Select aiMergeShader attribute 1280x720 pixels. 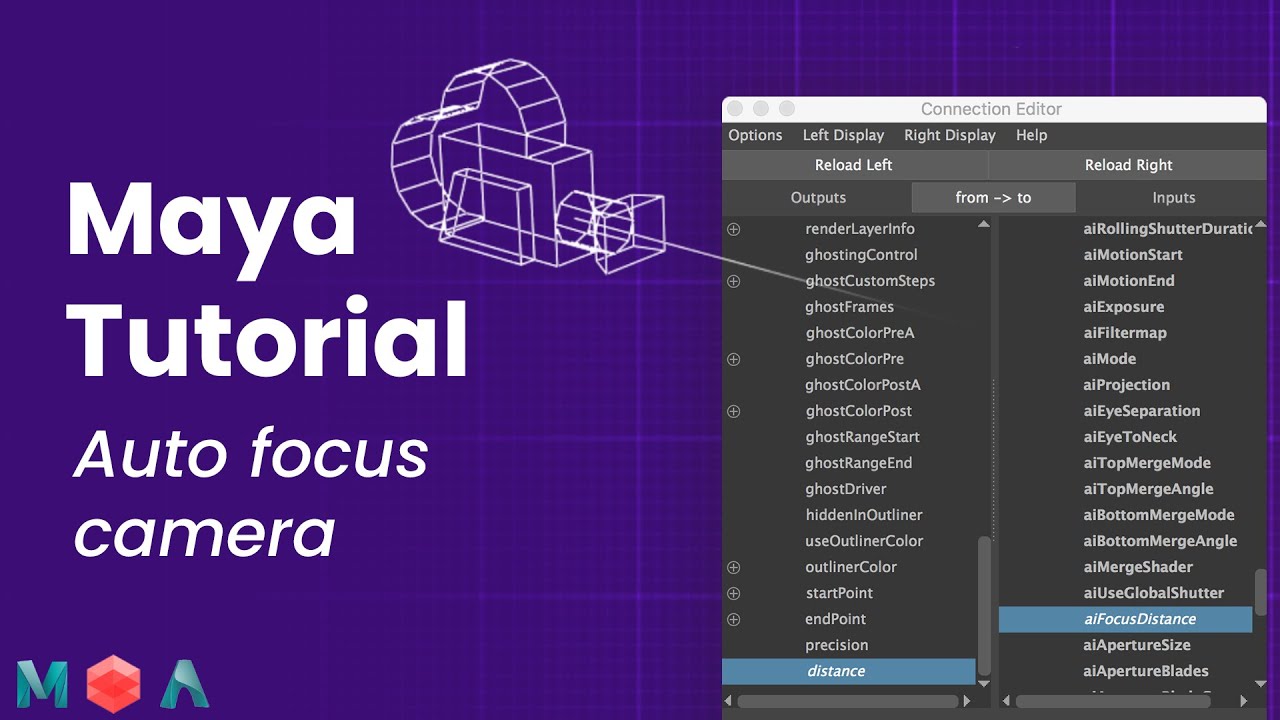[x=1138, y=567]
